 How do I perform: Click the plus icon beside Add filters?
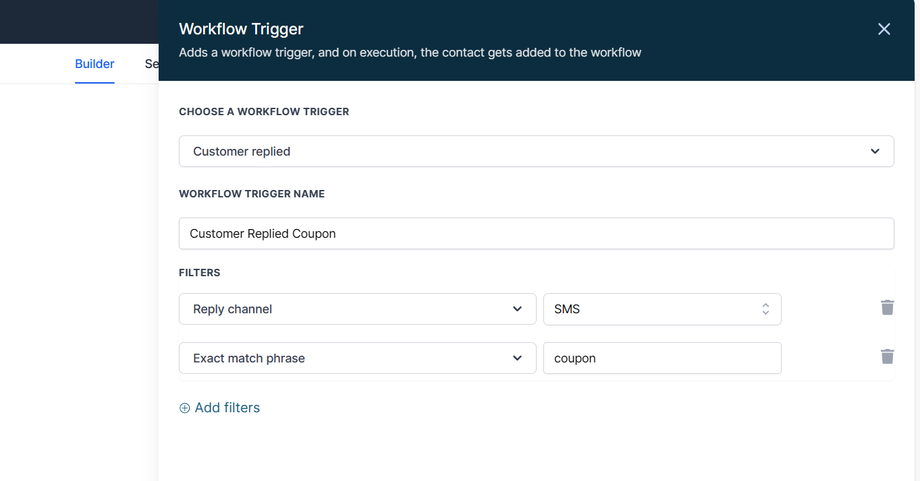185,408
